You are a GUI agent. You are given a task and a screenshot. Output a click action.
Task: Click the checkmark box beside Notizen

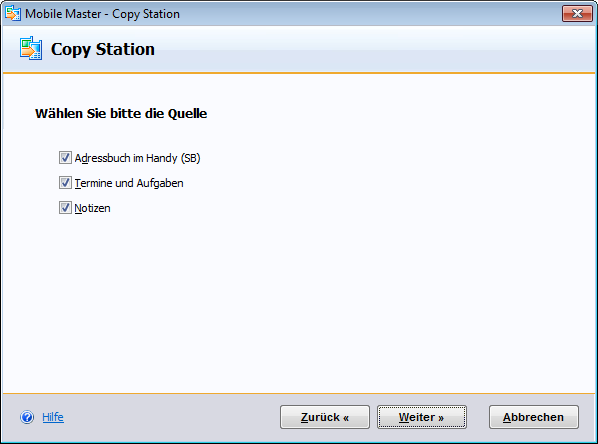[x=65, y=208]
